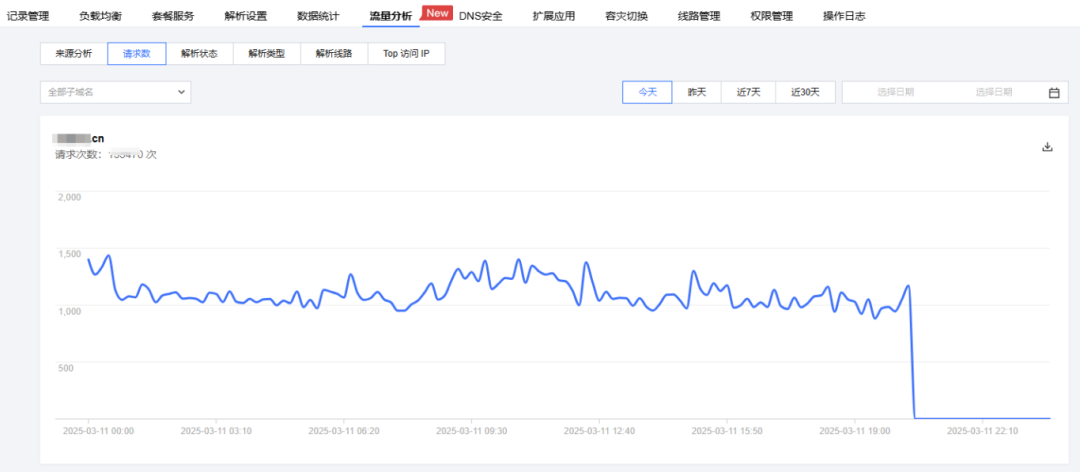This screenshot has height=472, width=1080.
Task: Open the 套餐服务 tab
Action: 173,16
